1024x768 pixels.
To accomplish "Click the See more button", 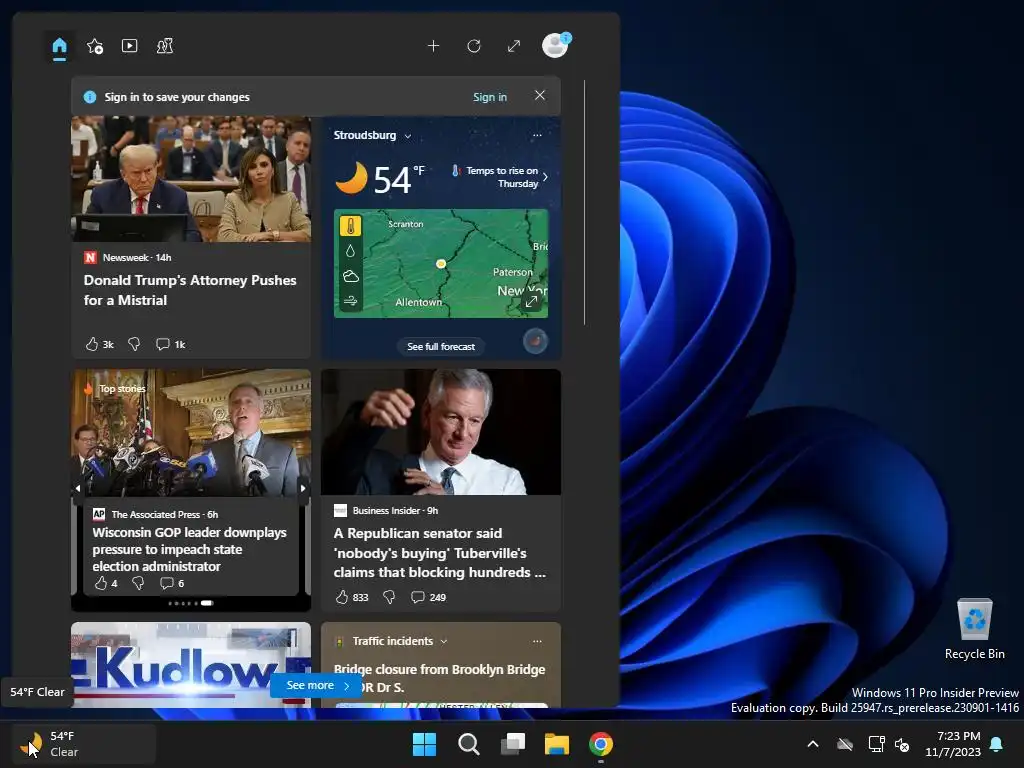I will 317,685.
